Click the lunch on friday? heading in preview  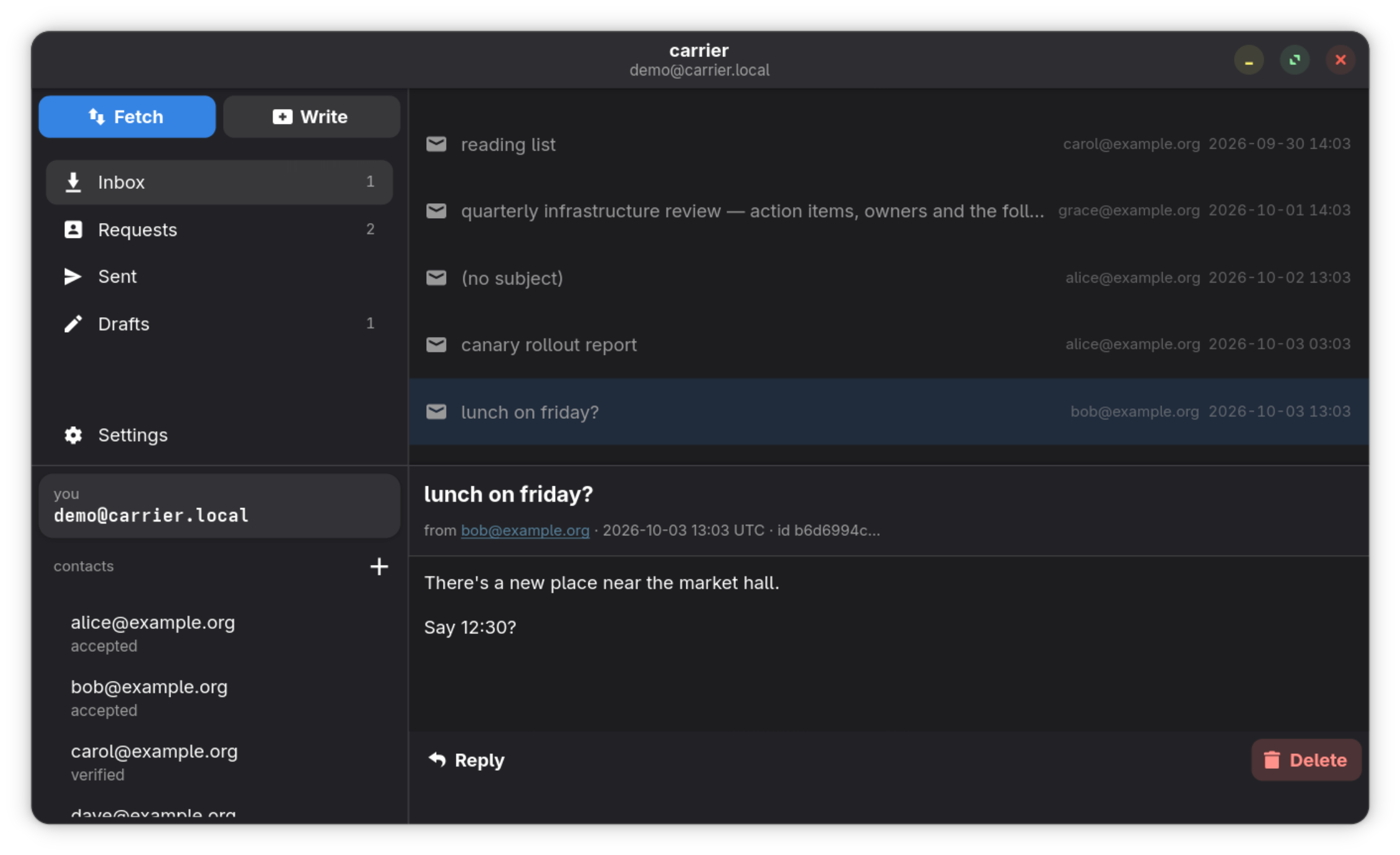click(509, 494)
